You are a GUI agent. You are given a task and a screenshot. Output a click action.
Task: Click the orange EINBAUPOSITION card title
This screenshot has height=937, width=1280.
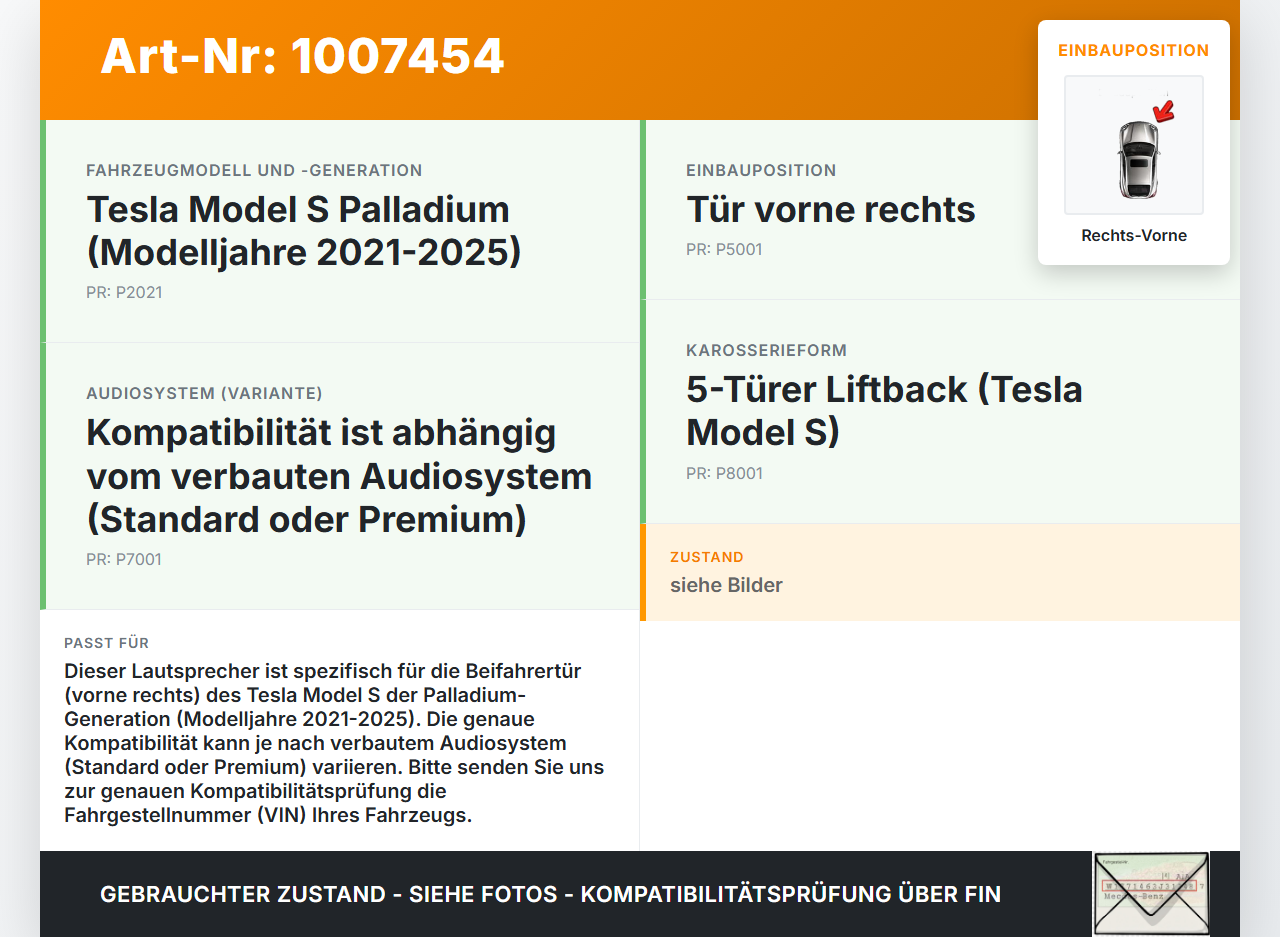point(1134,50)
